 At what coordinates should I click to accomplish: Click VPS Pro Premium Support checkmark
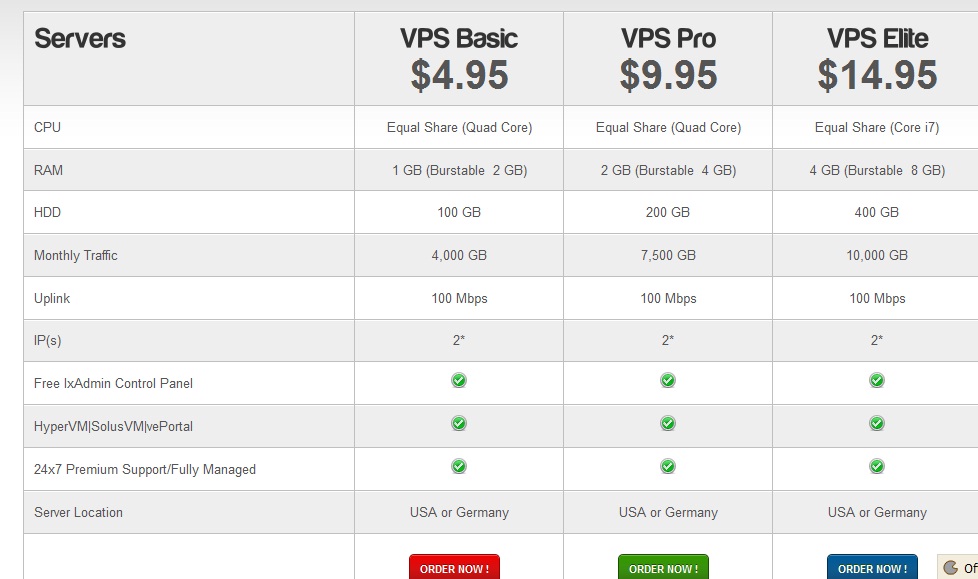tap(668, 467)
